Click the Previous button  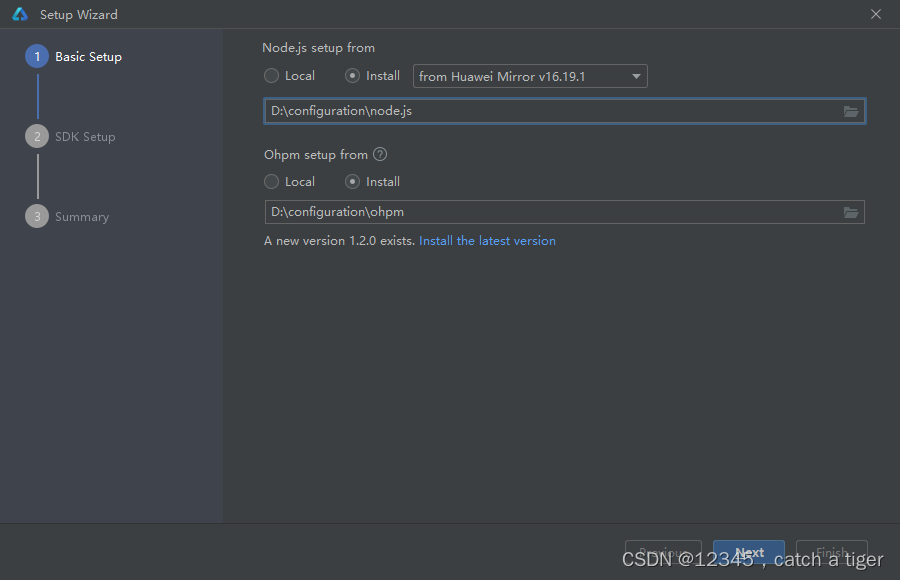point(663,552)
